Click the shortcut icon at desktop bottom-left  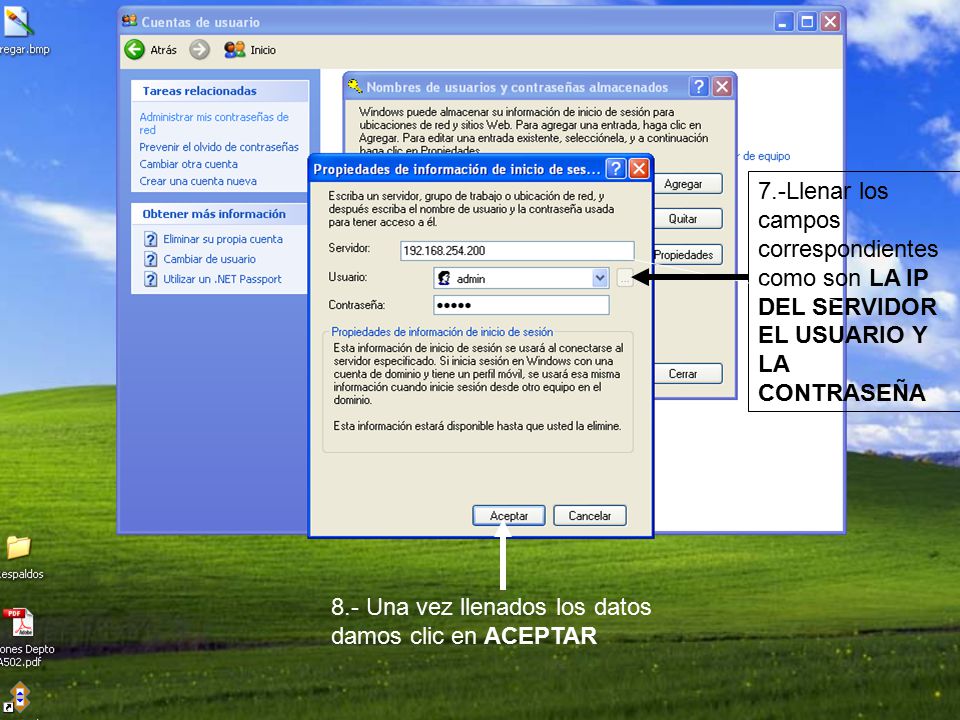click(x=18, y=698)
